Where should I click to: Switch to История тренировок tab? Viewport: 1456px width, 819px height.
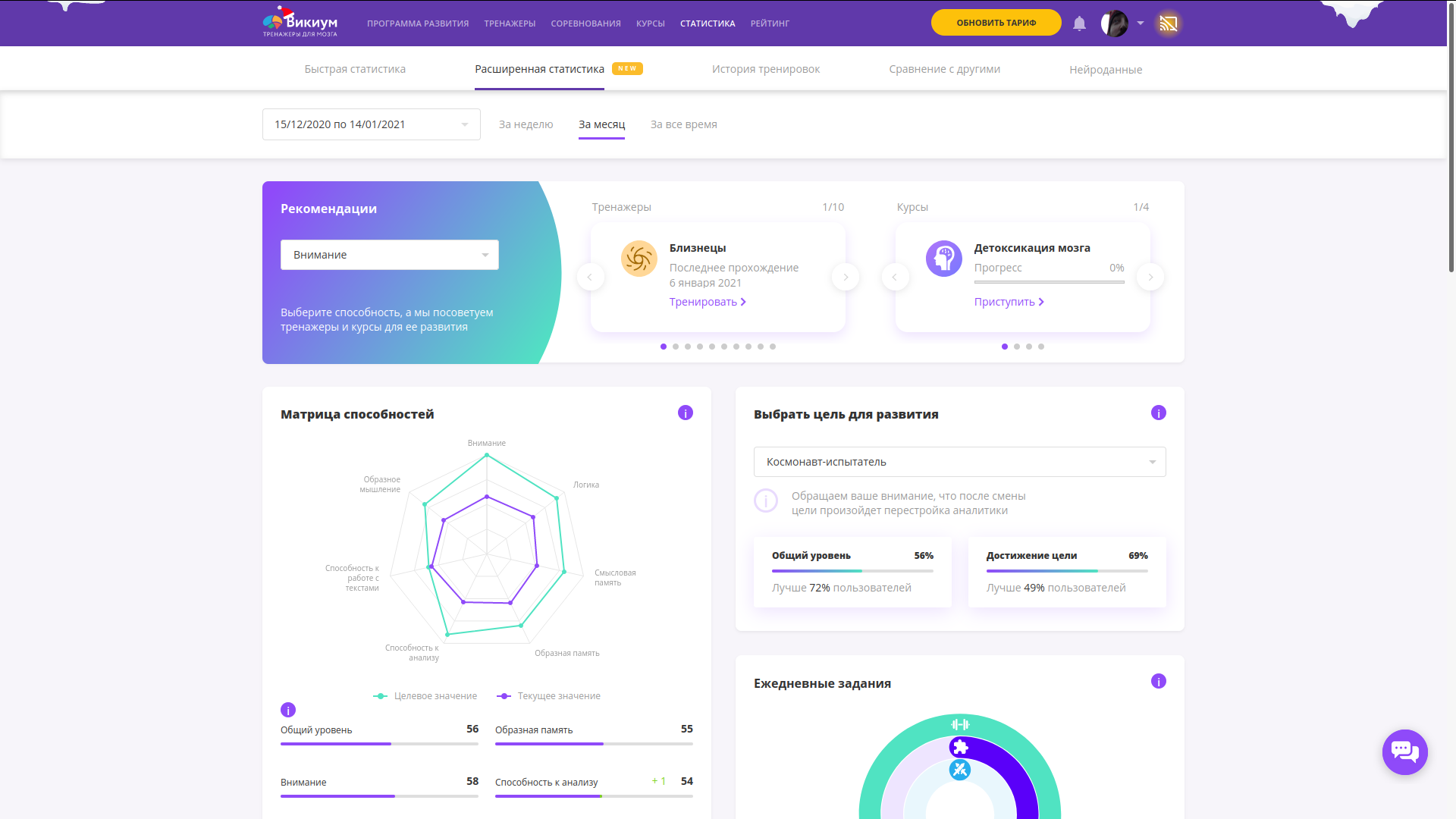[765, 68]
